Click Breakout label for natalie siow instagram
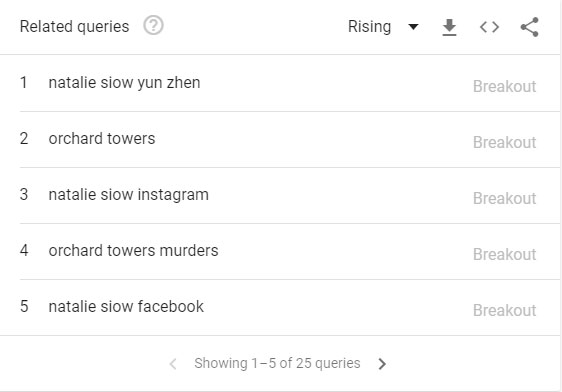This screenshot has width=562, height=392. point(504,198)
